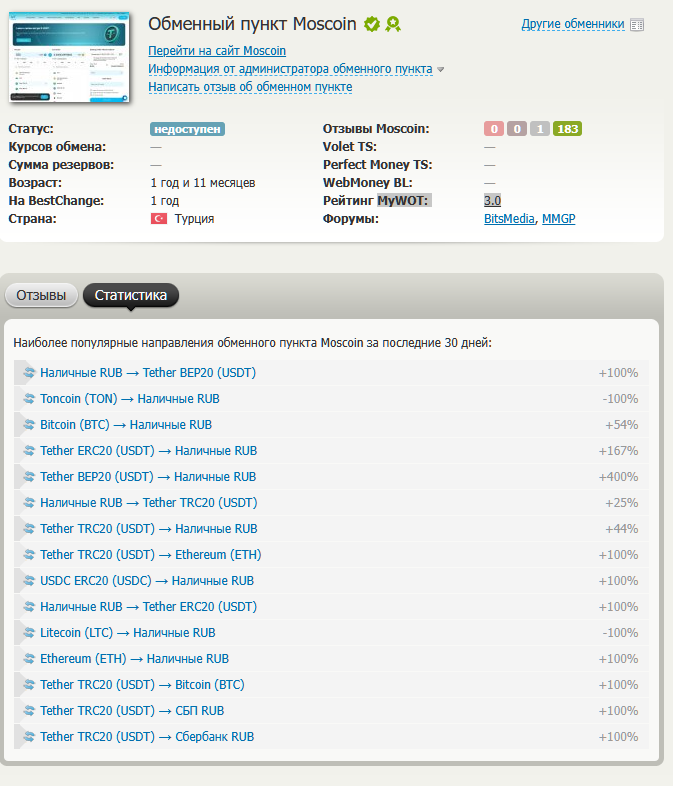673x786 pixels.
Task: Click exchange icon for Bitcoin (BTC) to cash row
Action: click(28, 425)
